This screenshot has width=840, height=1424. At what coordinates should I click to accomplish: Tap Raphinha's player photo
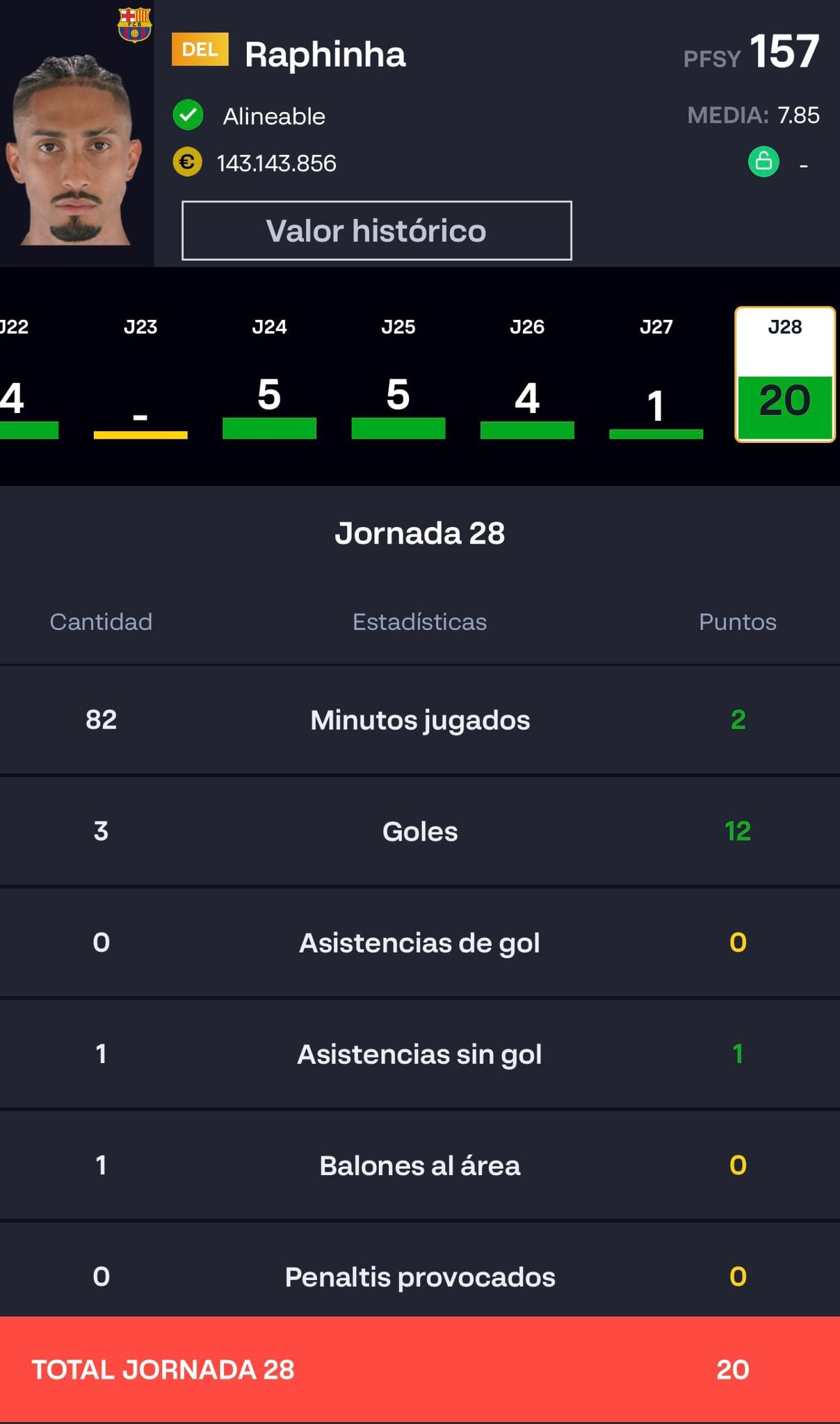coord(75,149)
